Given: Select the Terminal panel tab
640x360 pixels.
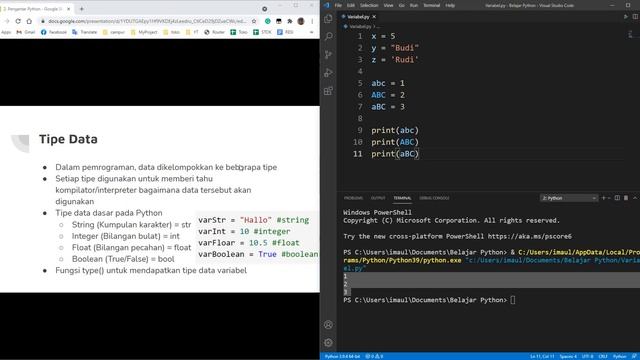Looking at the screenshot, I should click(402, 198).
